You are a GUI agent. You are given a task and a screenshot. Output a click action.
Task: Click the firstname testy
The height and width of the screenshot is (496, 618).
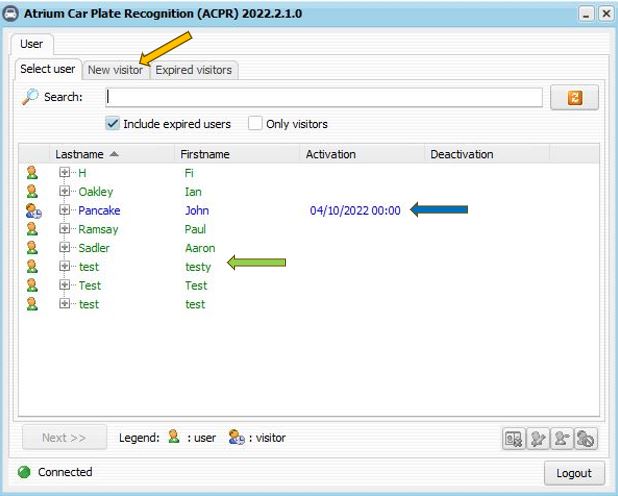pos(198,267)
